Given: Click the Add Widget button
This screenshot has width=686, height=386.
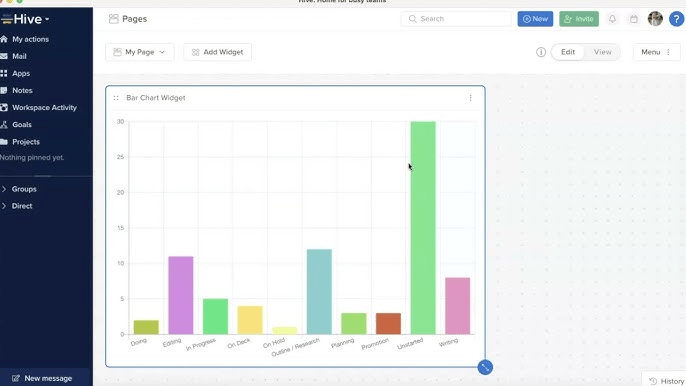Looking at the screenshot, I should click(217, 52).
